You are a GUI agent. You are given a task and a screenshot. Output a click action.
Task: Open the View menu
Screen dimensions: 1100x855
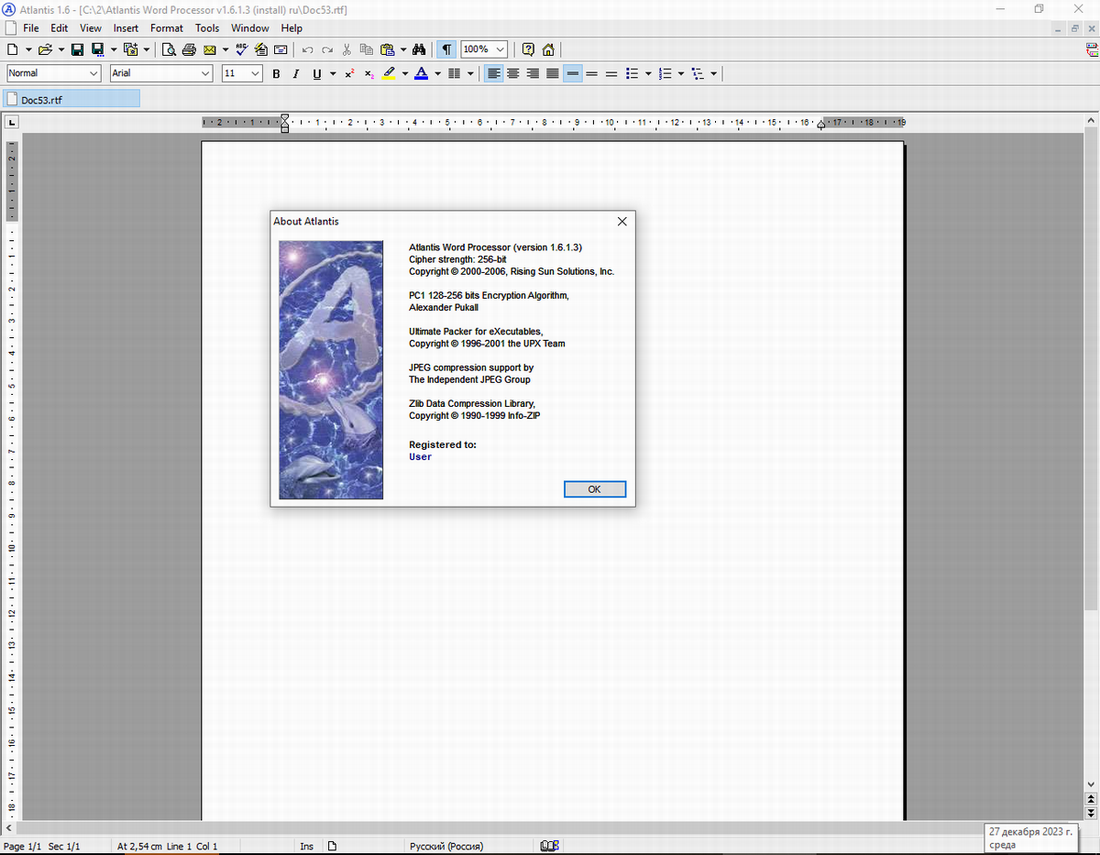tap(90, 29)
